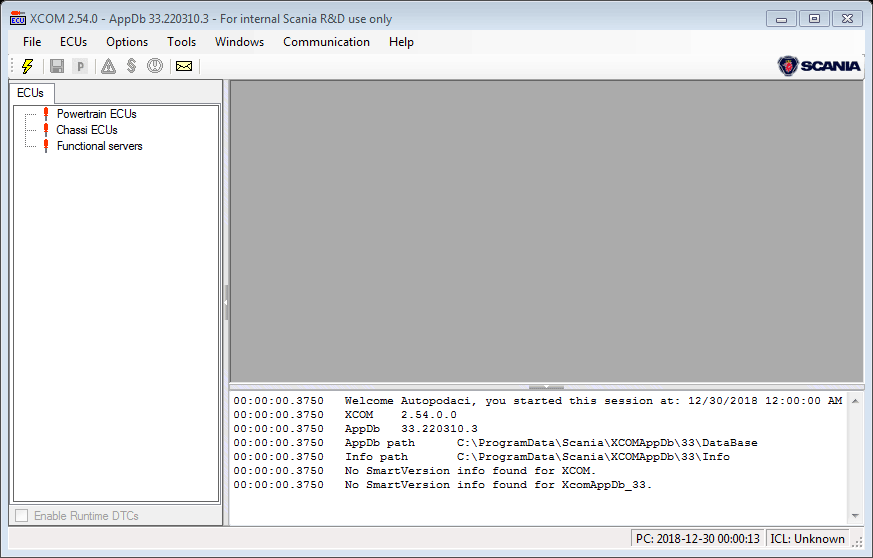The width and height of the screenshot is (873, 558).
Task: Maximize the XCOM window
Action: click(814, 19)
